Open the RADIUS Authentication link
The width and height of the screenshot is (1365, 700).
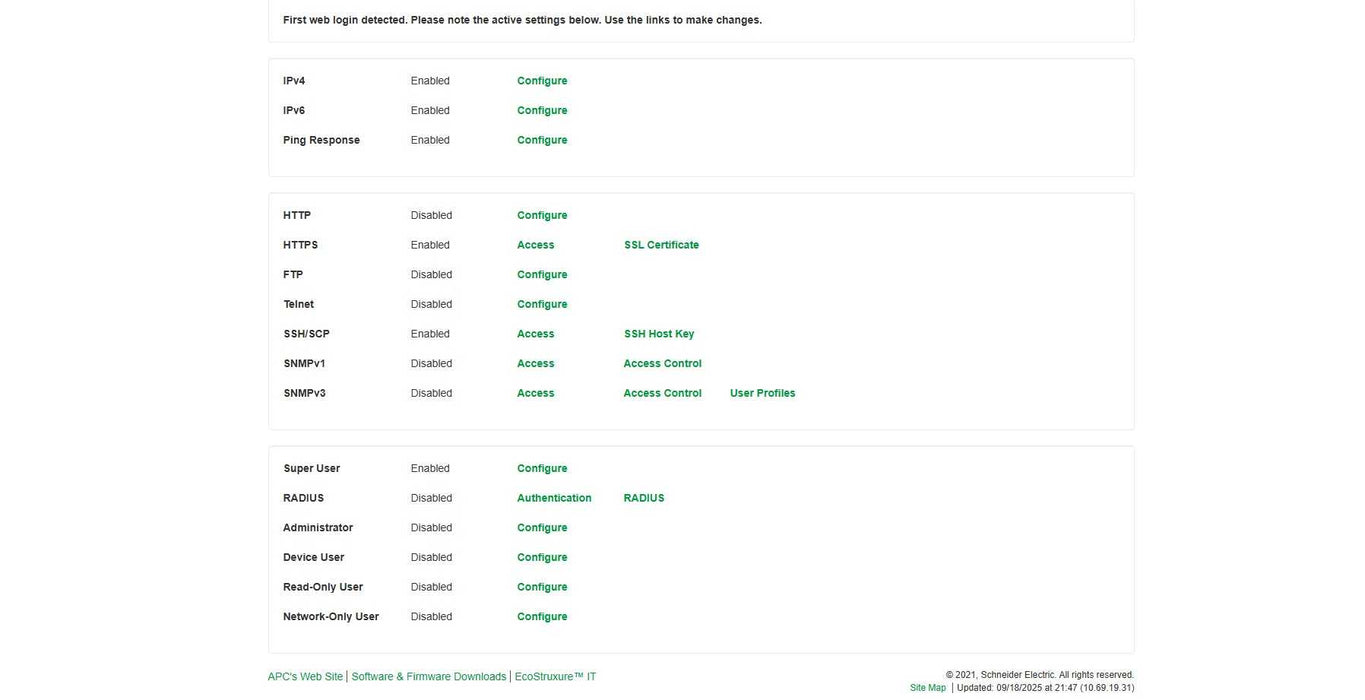[x=554, y=498]
